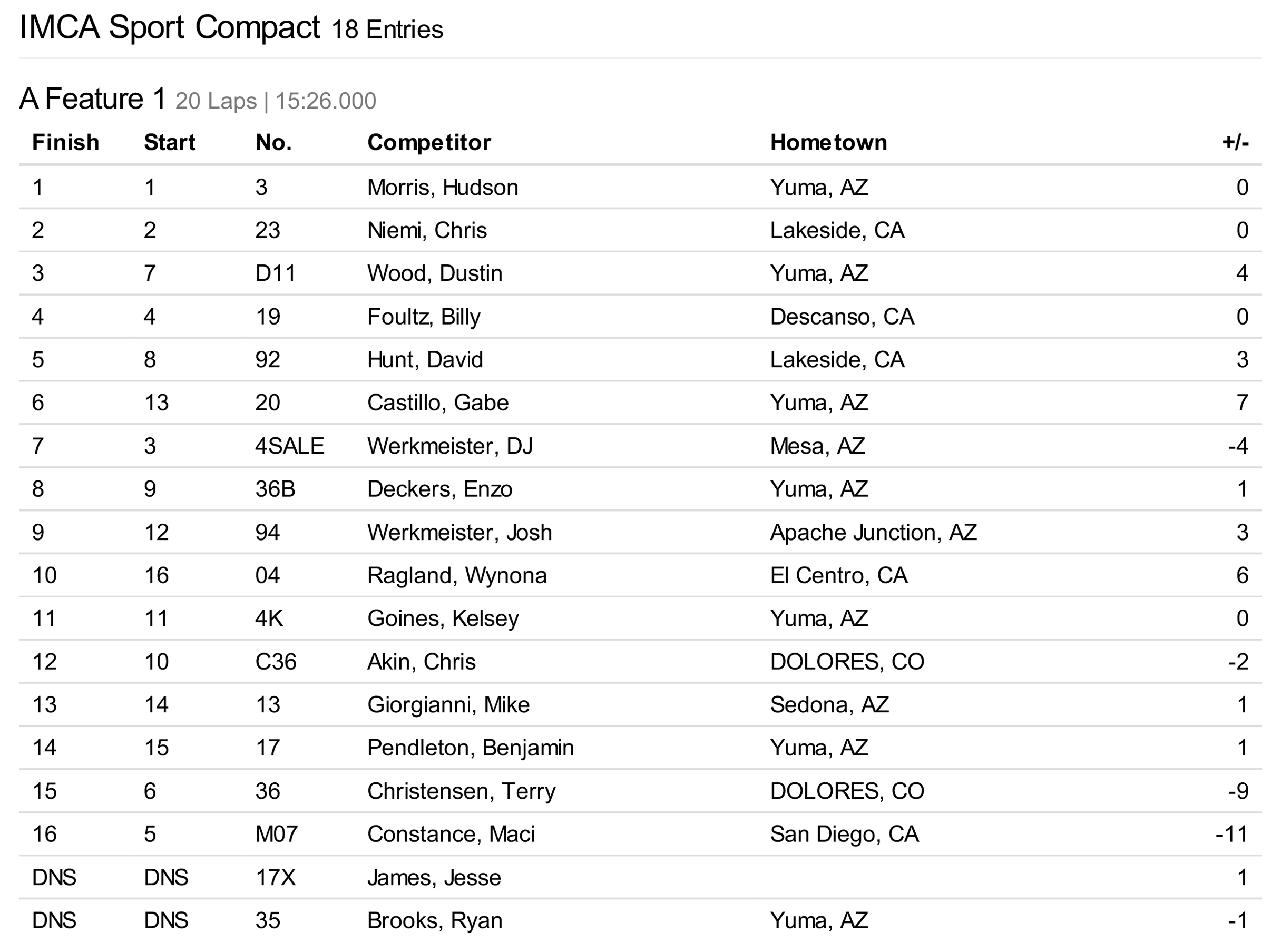The image size is (1281, 952).
Task: Click the Finish column header
Action: pyautogui.click(x=65, y=142)
